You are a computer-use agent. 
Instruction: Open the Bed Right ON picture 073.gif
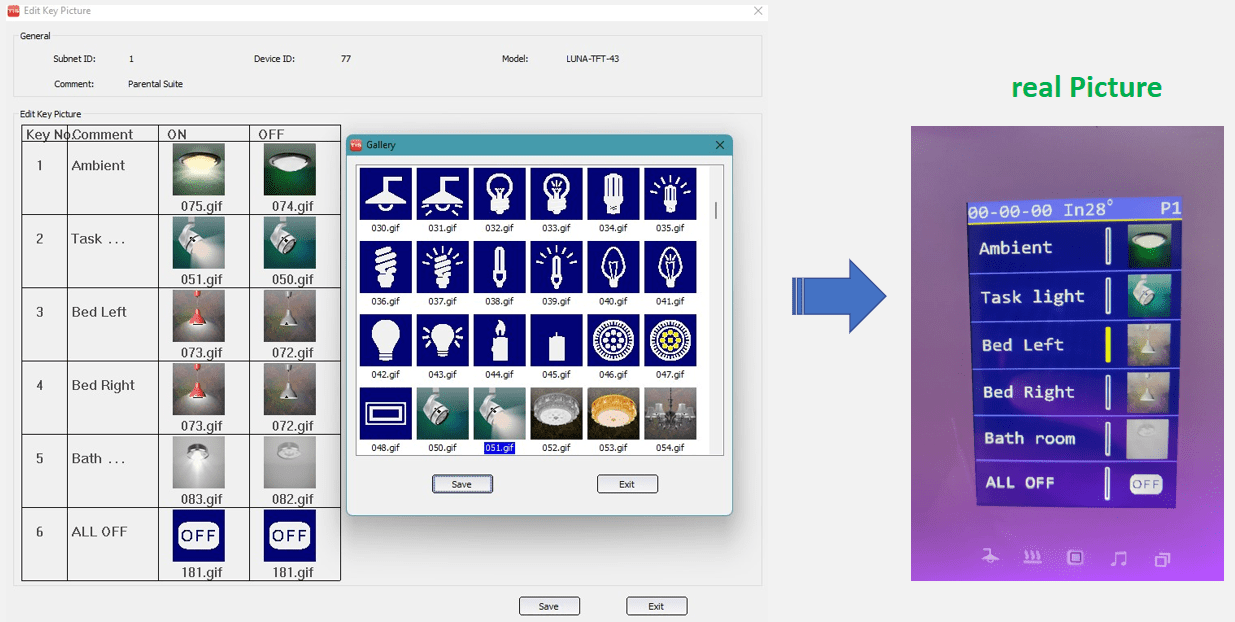(x=198, y=389)
